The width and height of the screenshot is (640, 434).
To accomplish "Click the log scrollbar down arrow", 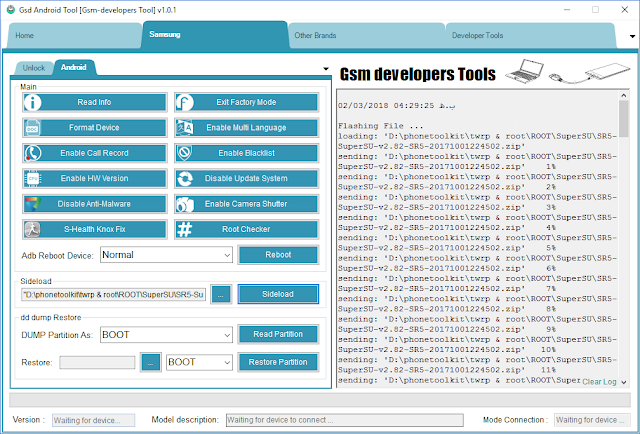I will pyautogui.click(x=624, y=382).
